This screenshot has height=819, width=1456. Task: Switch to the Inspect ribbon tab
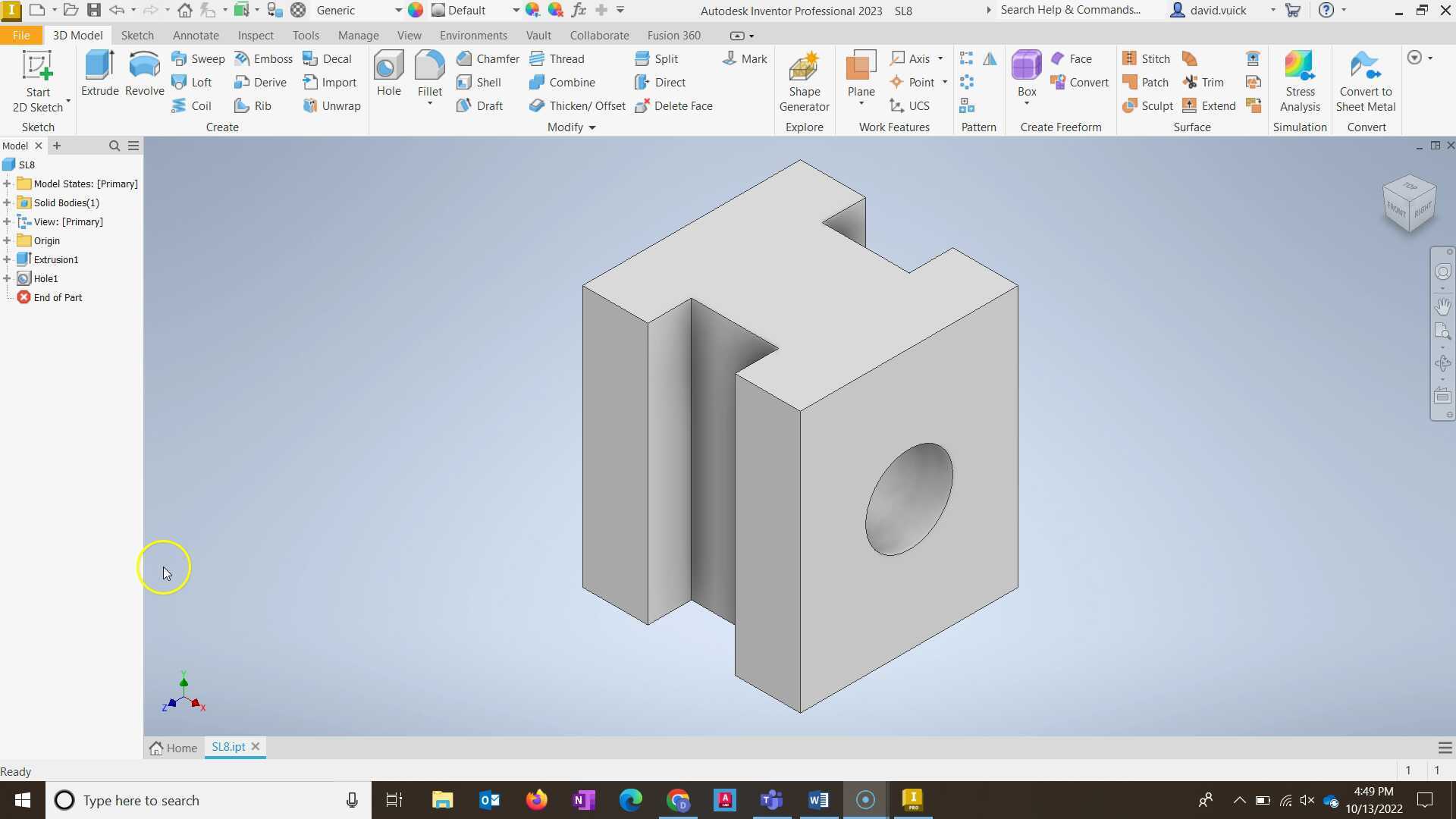click(x=256, y=35)
